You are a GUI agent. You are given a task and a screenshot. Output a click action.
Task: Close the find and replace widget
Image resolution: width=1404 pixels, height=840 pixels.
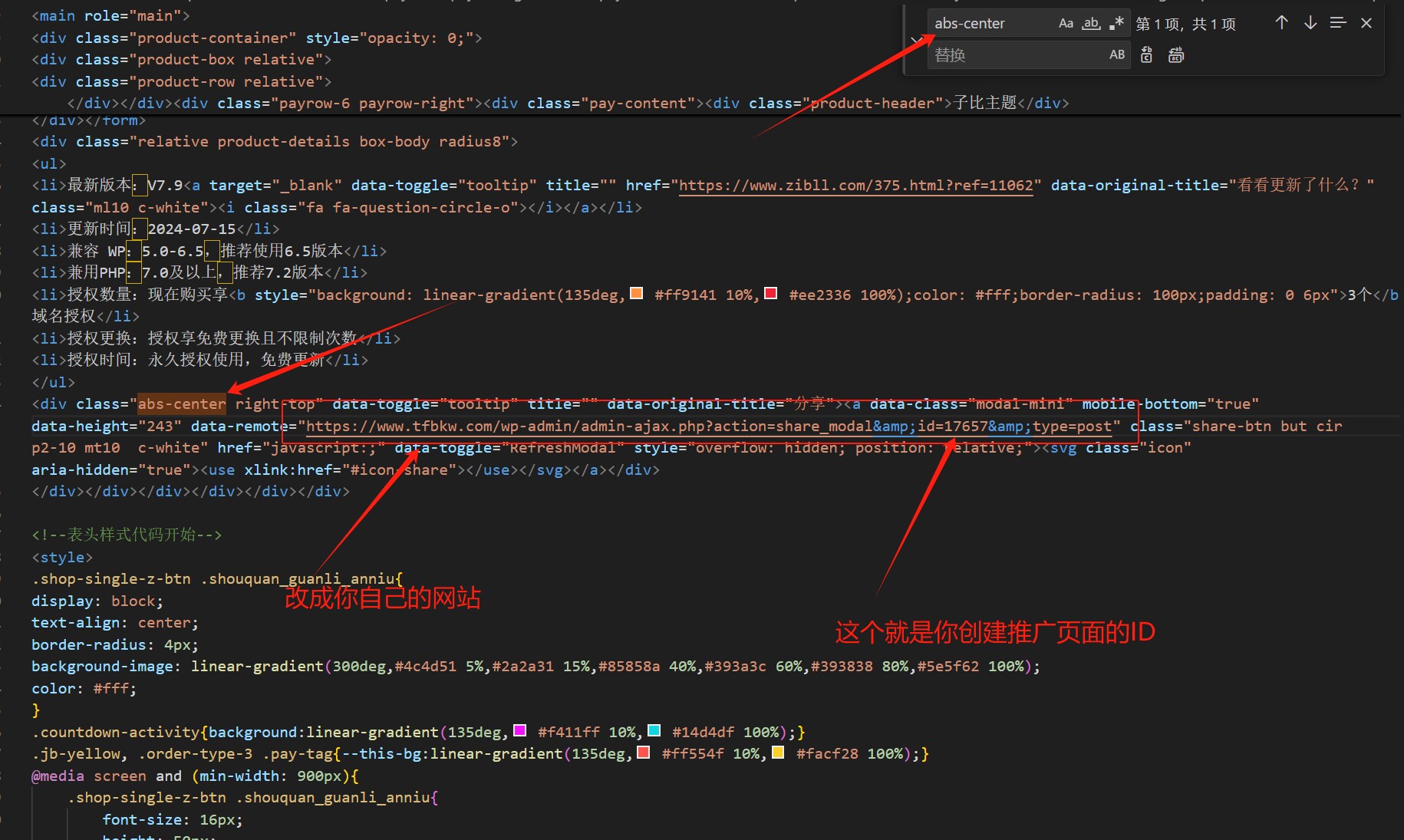tap(1366, 23)
